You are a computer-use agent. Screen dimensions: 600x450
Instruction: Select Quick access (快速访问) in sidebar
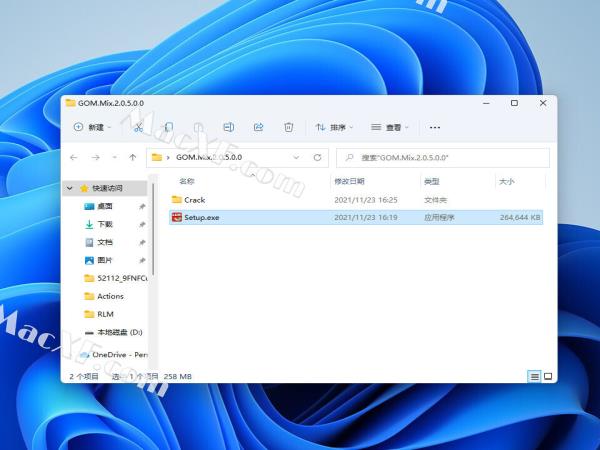pyautogui.click(x=107, y=188)
